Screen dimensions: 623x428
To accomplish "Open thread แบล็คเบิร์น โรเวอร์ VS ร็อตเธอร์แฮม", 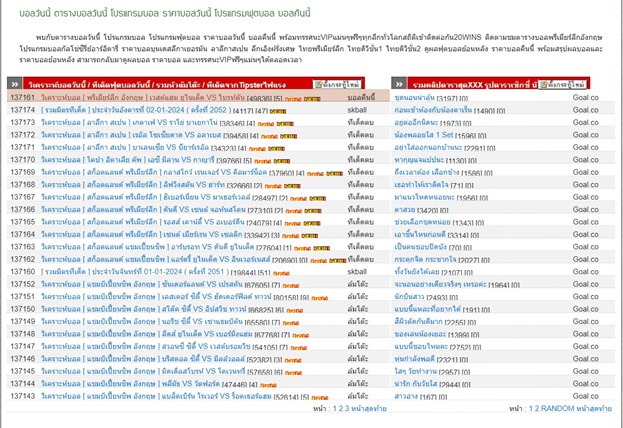I will click(x=157, y=396).
